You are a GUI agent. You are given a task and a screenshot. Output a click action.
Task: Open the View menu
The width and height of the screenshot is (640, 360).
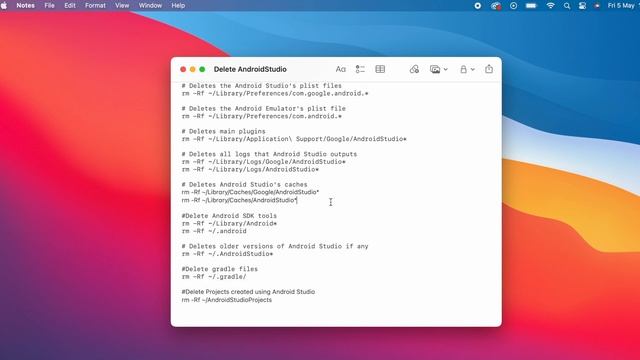point(122,6)
